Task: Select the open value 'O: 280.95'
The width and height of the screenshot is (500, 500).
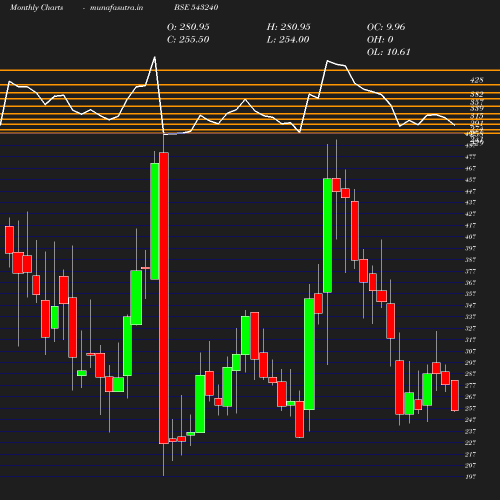Action: tap(188, 27)
